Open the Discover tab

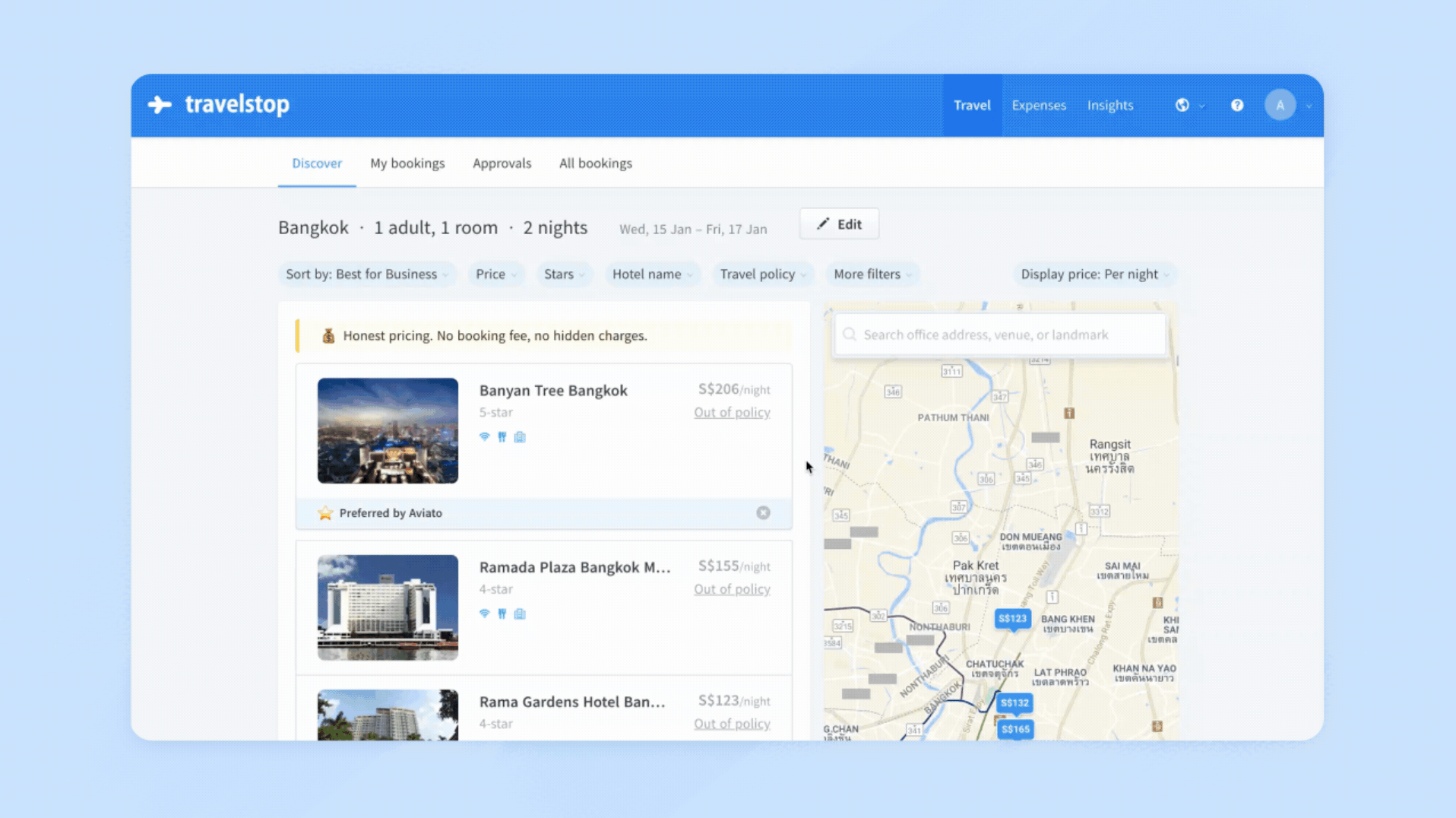click(x=317, y=163)
